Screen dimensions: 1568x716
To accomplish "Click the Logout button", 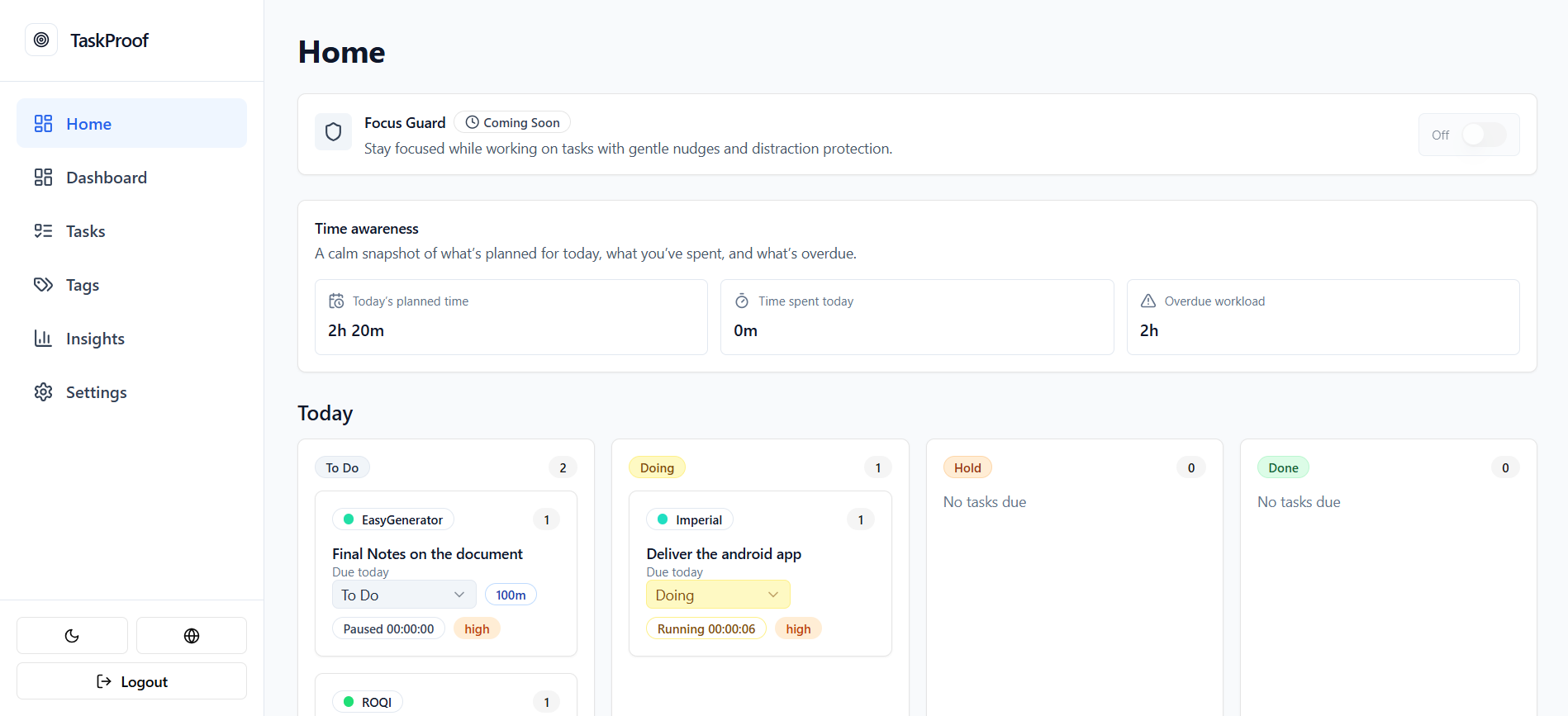I will click(x=131, y=681).
